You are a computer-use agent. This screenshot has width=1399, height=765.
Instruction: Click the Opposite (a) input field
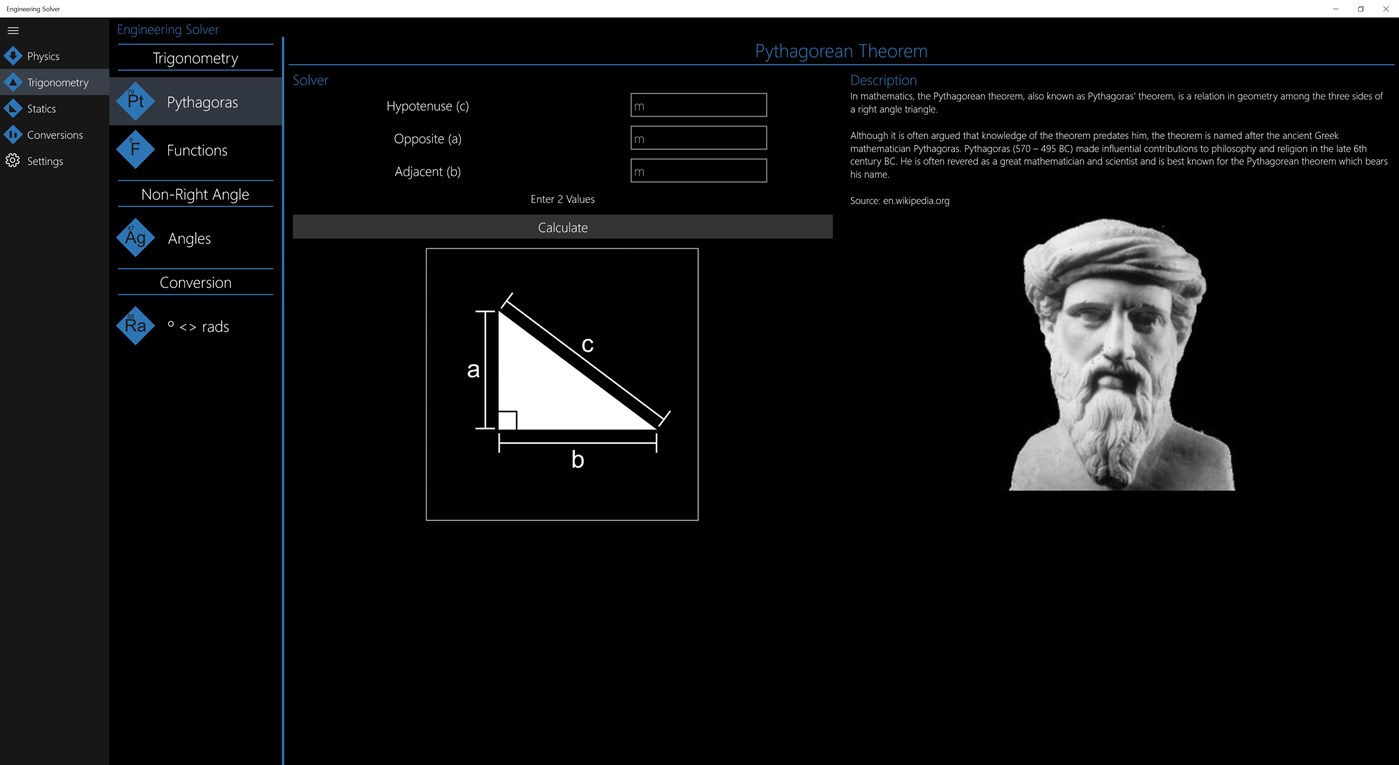tap(698, 137)
